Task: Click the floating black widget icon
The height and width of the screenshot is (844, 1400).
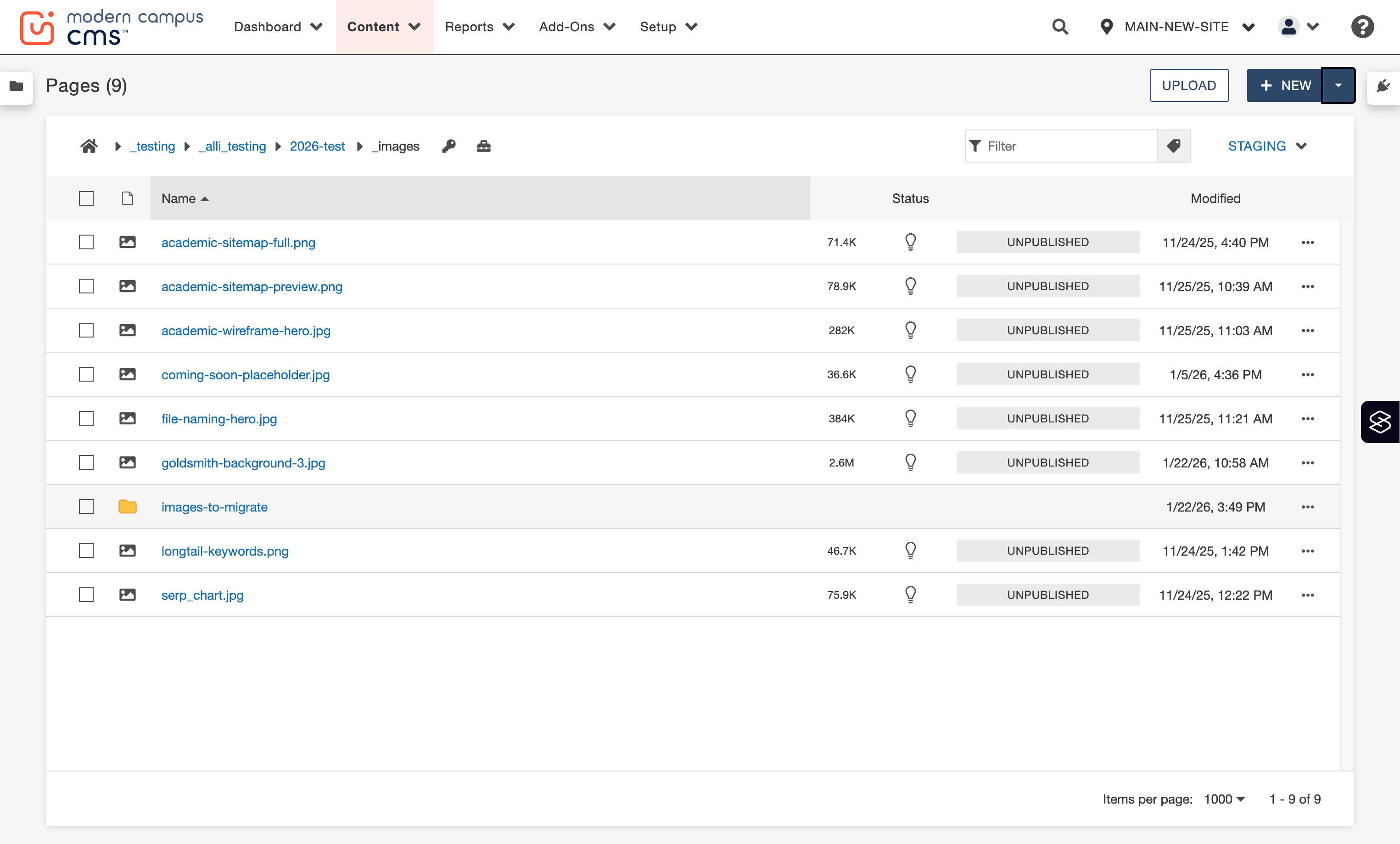Action: pyautogui.click(x=1380, y=422)
